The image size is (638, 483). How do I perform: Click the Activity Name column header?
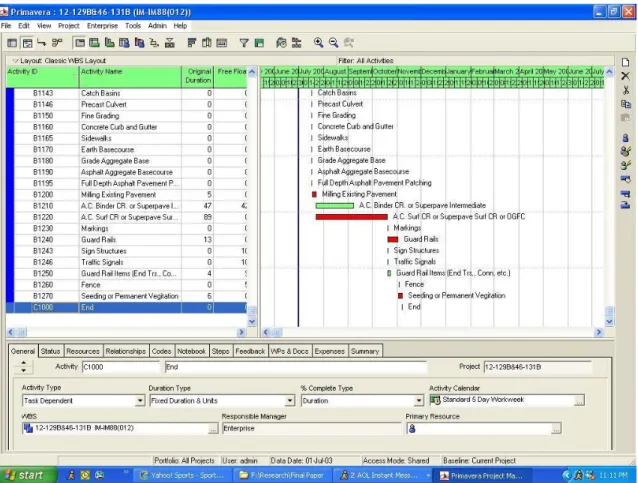tap(130, 76)
